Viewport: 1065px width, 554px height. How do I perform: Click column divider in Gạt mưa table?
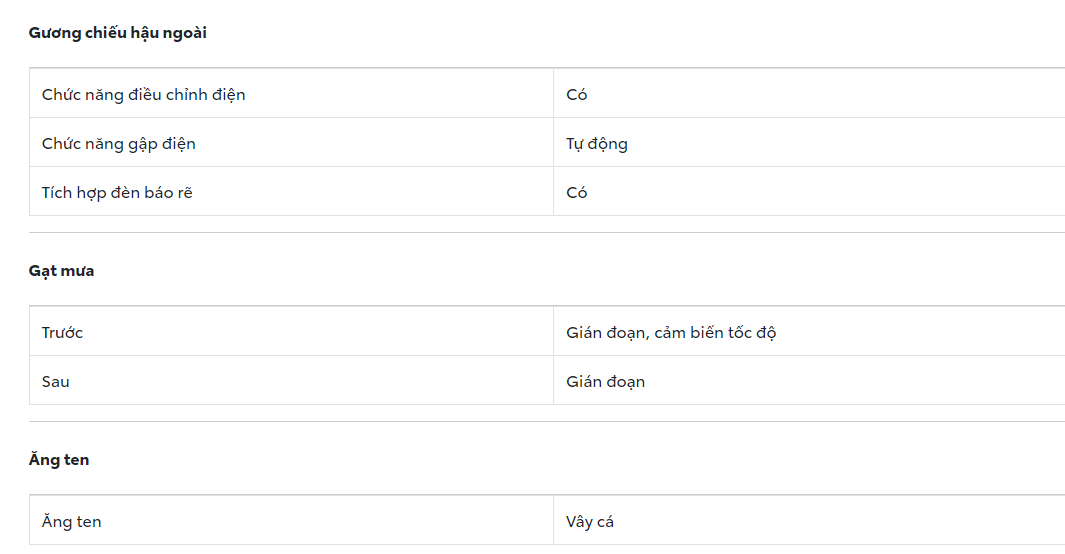tap(553, 357)
